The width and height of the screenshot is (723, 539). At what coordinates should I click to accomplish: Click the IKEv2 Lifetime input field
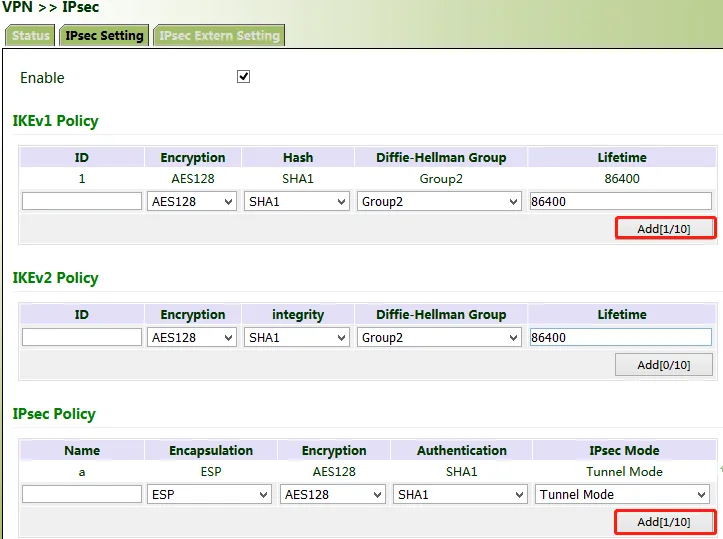coord(621,337)
